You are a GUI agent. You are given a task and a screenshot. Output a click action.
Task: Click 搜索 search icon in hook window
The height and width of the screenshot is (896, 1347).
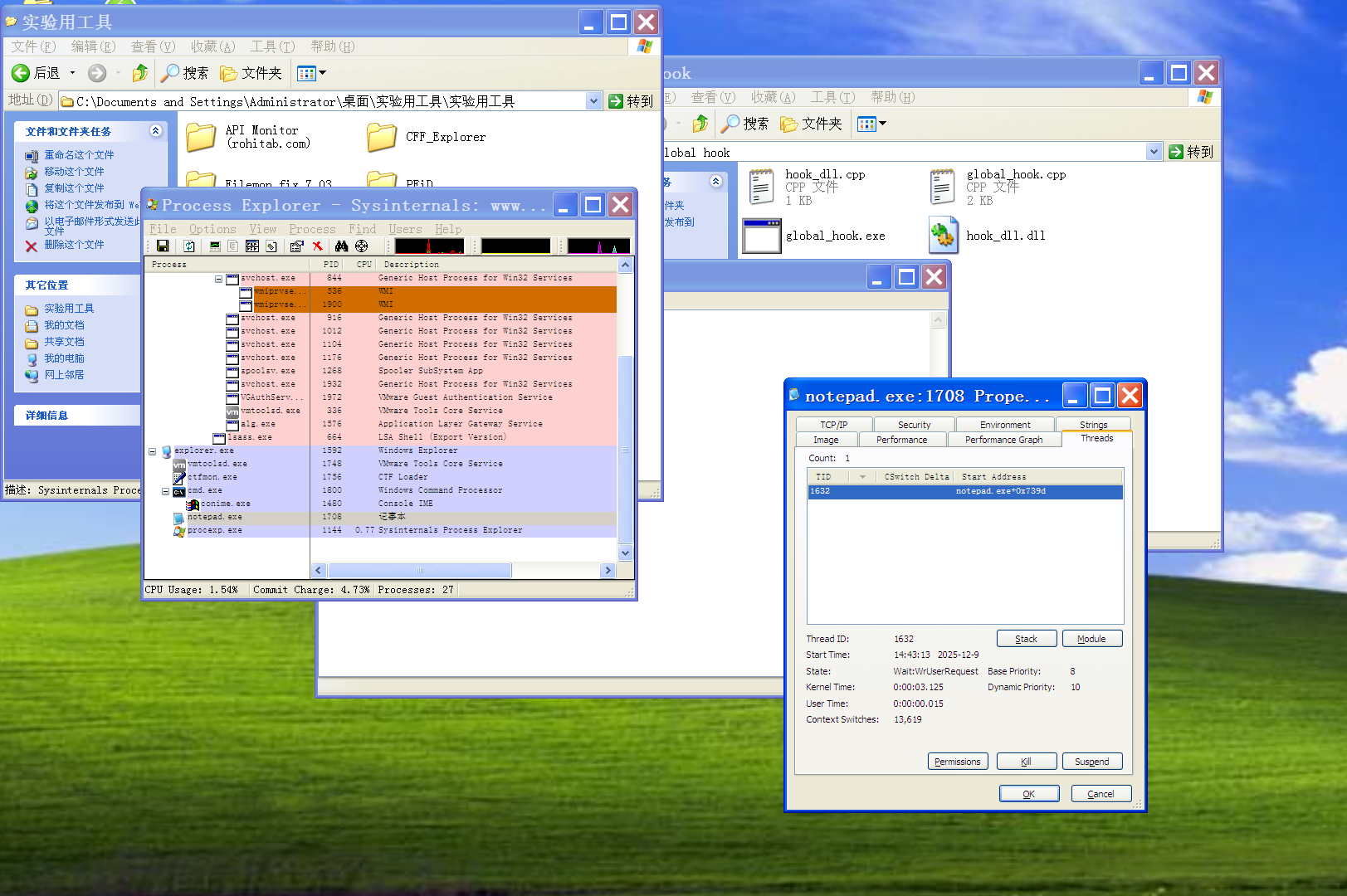[730, 124]
